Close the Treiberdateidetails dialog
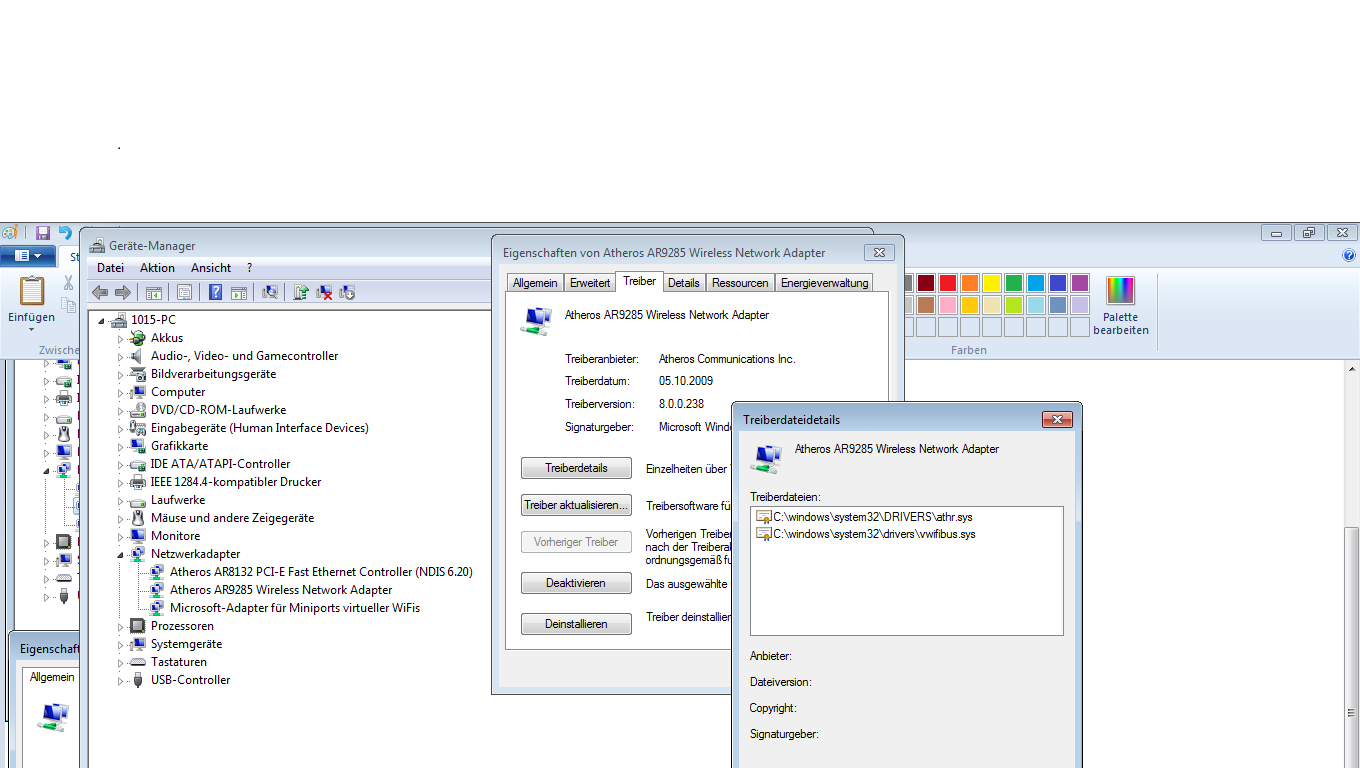Image resolution: width=1360 pixels, height=768 pixels. [1057, 420]
